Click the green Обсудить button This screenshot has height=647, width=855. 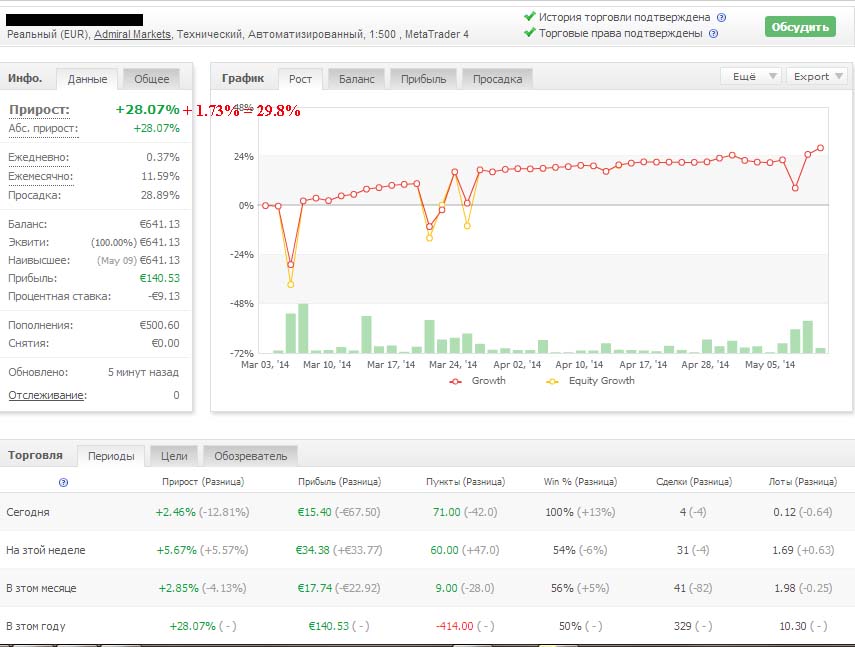[x=800, y=27]
